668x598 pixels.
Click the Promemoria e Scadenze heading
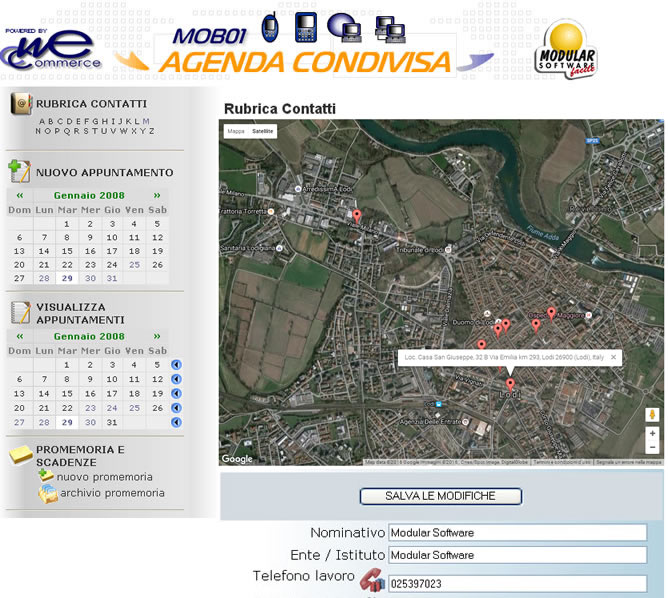click(x=80, y=456)
